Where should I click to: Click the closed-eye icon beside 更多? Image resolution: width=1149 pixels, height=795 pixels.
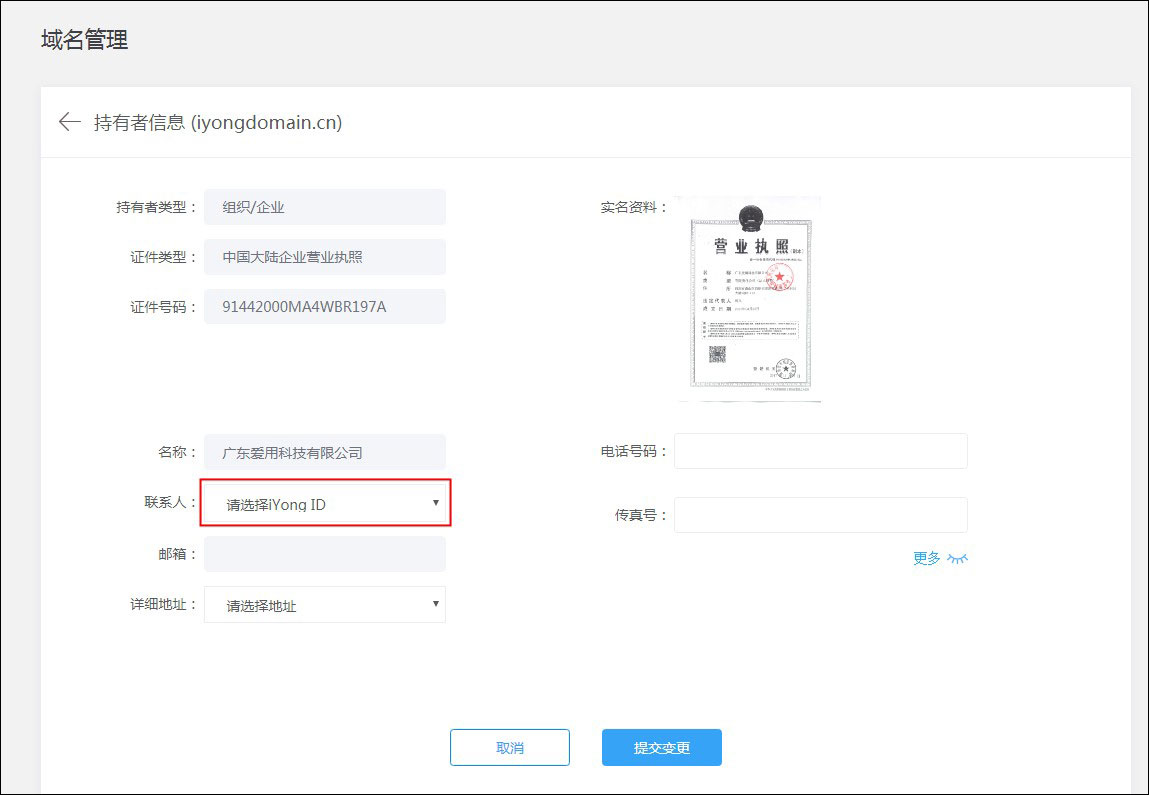[x=958, y=559]
